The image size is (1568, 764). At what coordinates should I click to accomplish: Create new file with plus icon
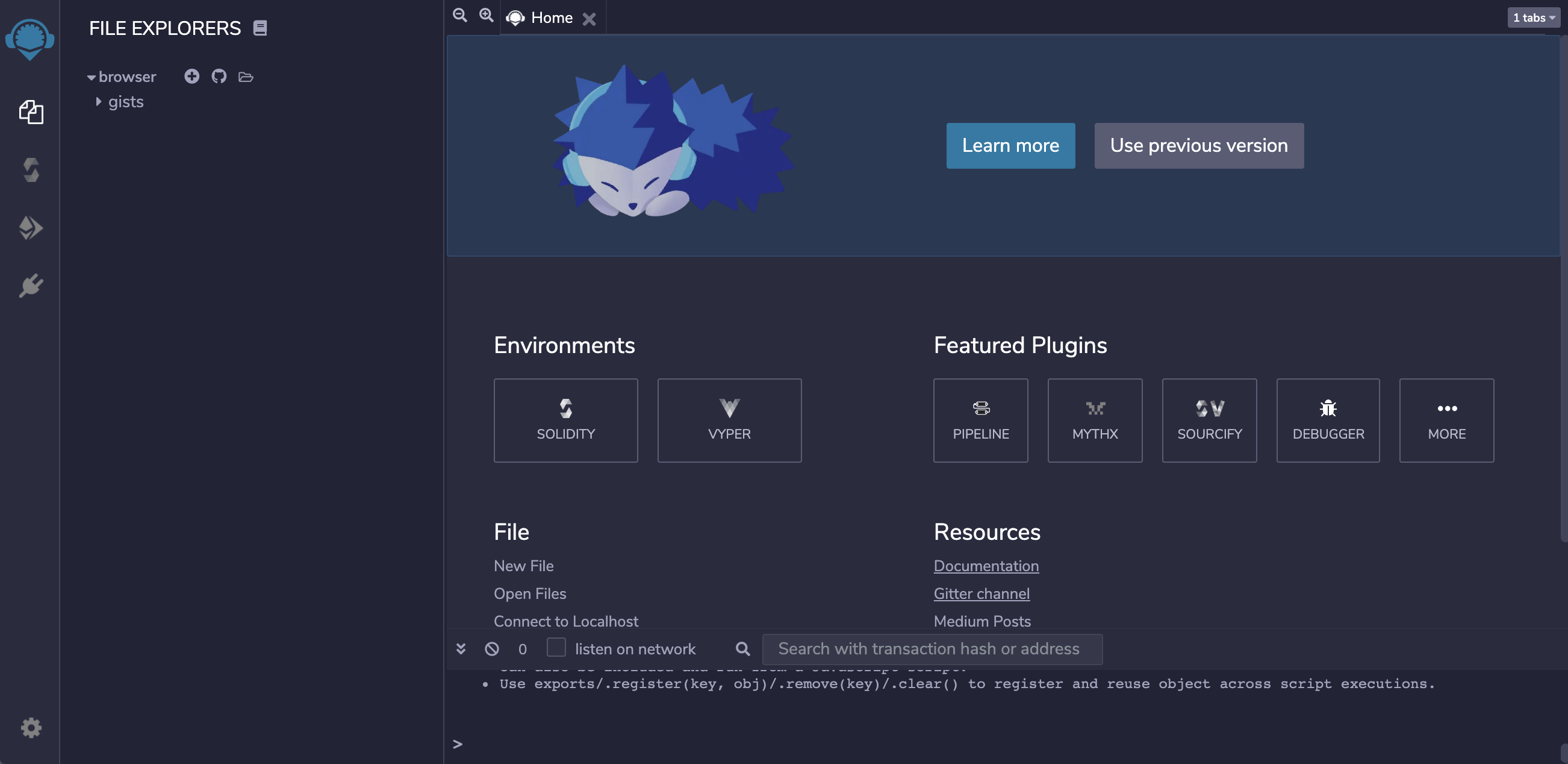pyautogui.click(x=191, y=76)
